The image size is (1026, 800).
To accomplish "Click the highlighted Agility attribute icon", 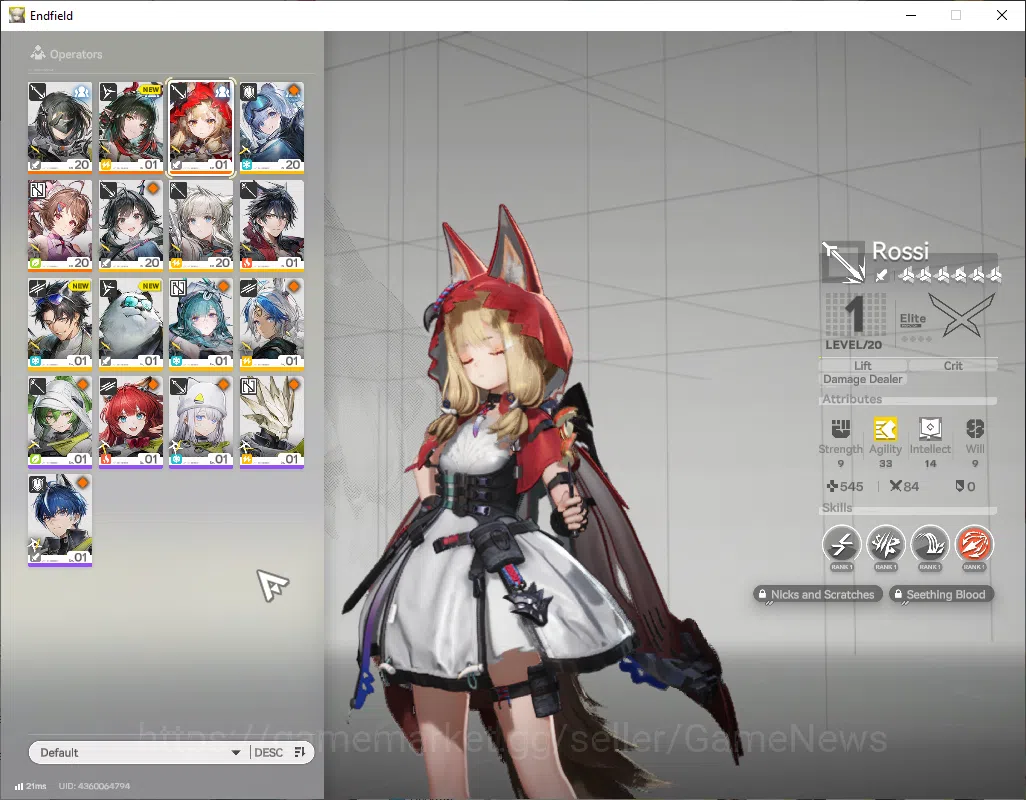I will [885, 429].
